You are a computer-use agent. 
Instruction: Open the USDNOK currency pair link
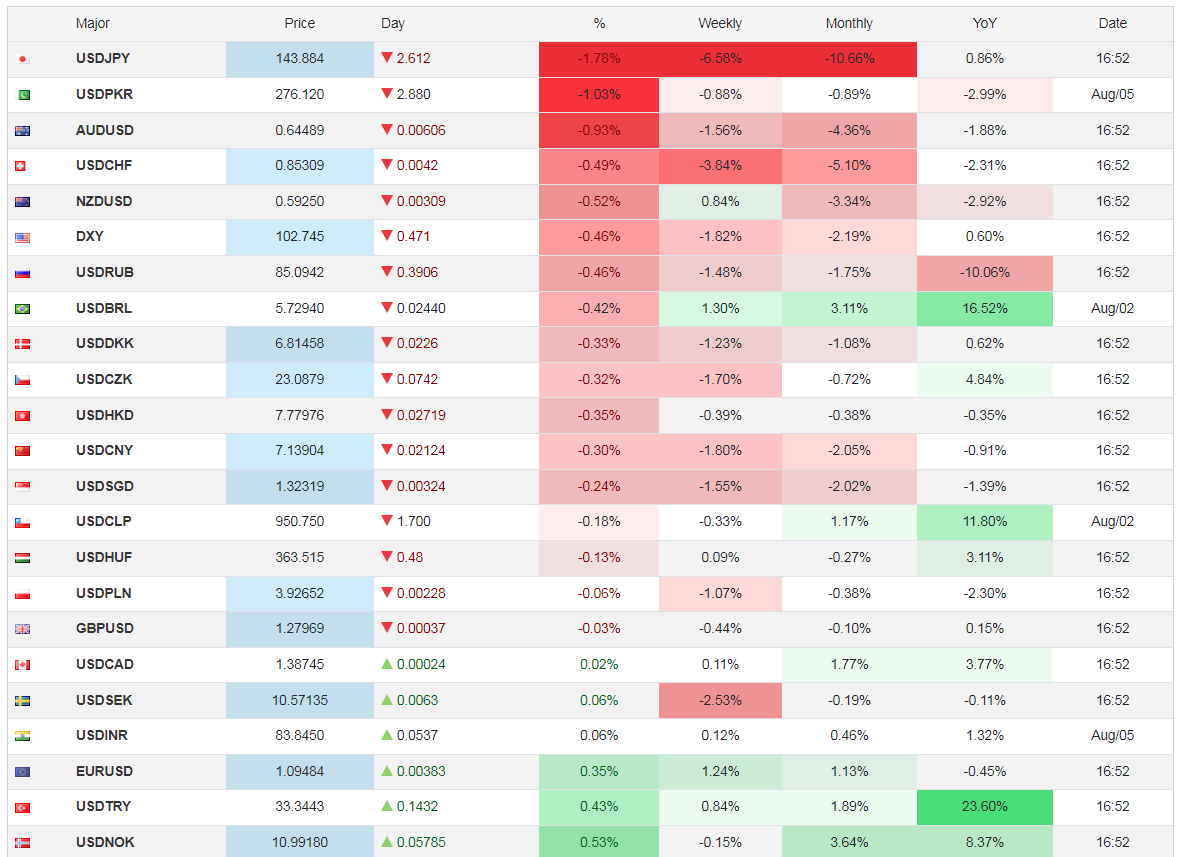[104, 842]
